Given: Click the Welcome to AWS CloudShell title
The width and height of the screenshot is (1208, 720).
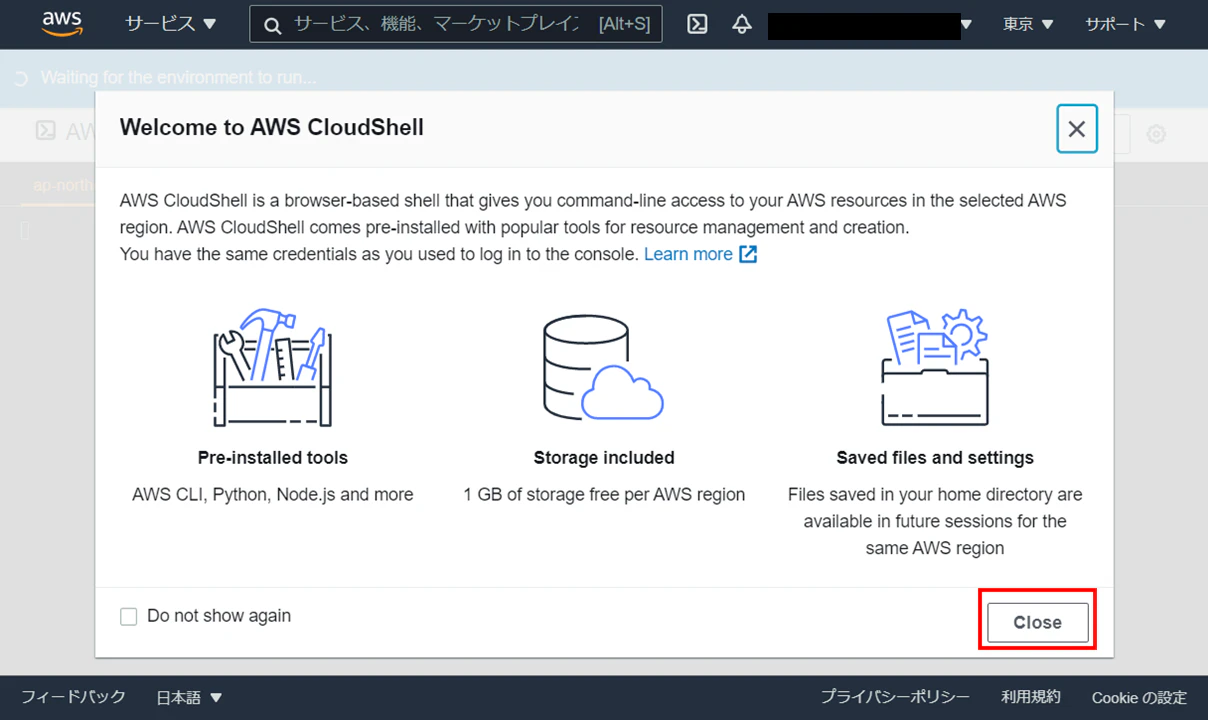Looking at the screenshot, I should [x=272, y=127].
